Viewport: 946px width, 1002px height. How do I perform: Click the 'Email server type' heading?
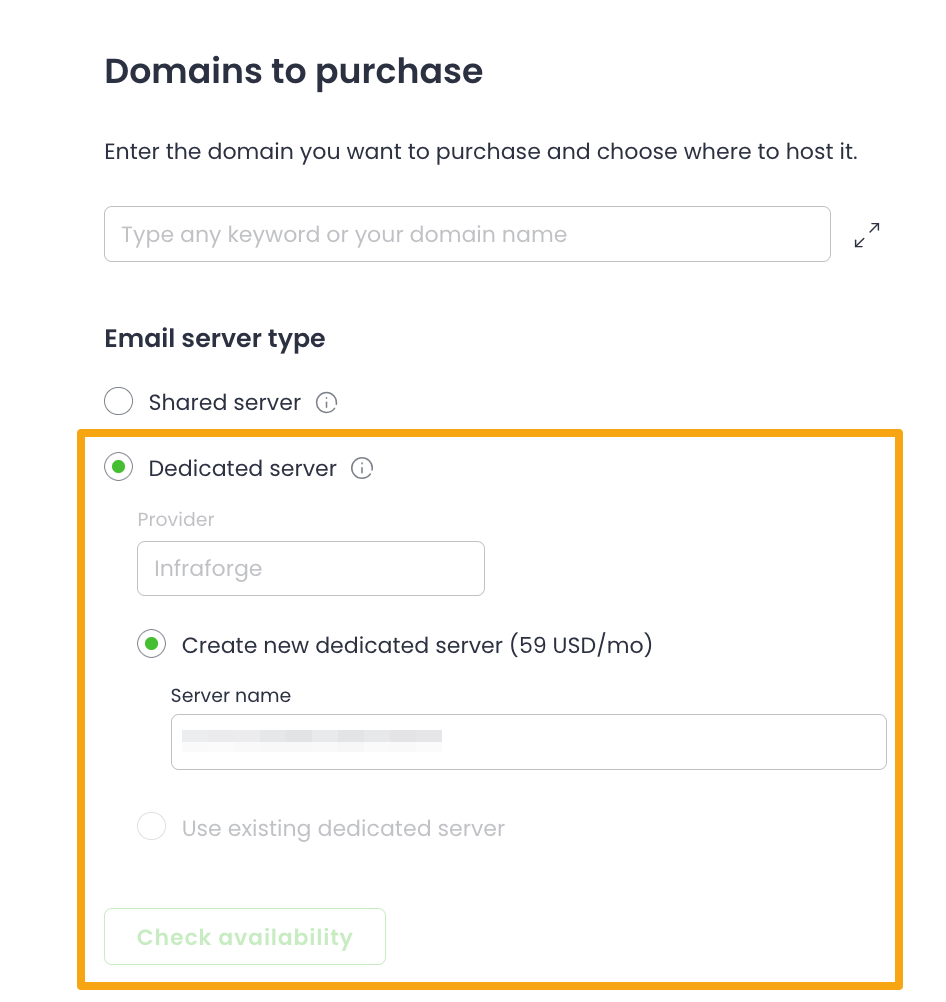tap(215, 339)
